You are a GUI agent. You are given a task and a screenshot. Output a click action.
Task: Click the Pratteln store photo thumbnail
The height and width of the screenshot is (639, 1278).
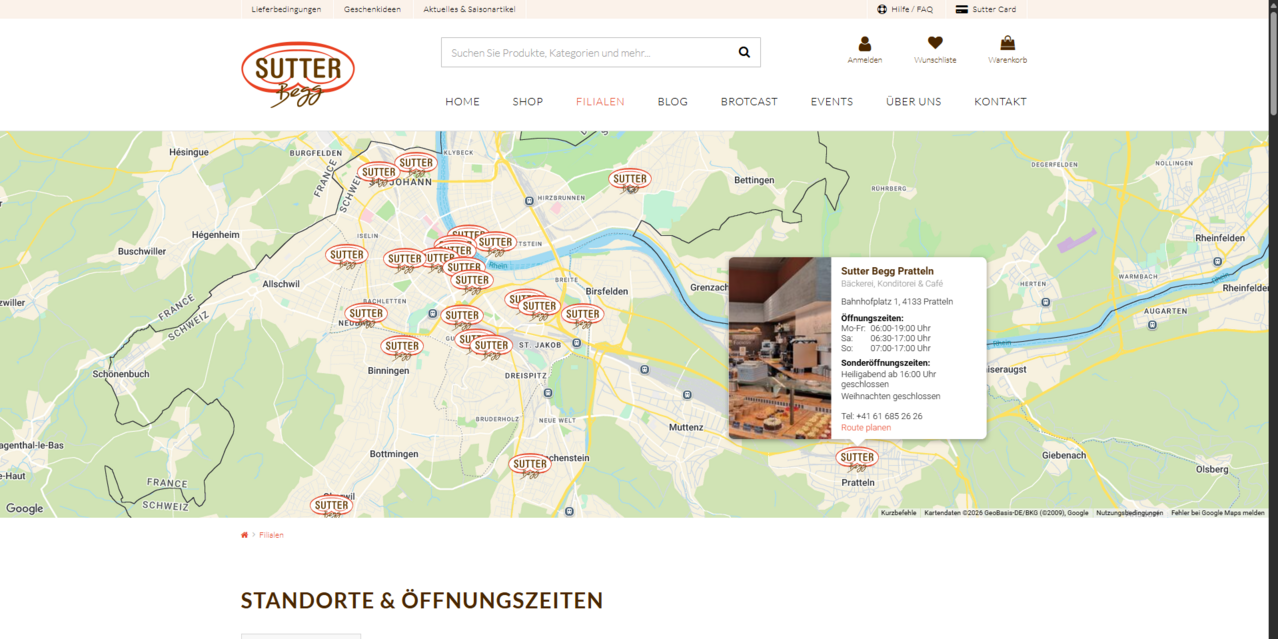pyautogui.click(x=780, y=348)
